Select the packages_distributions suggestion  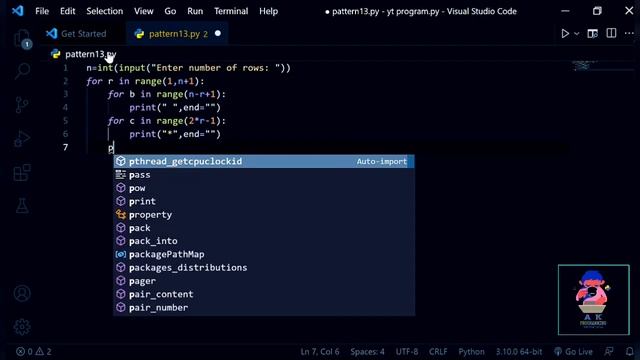264,267
